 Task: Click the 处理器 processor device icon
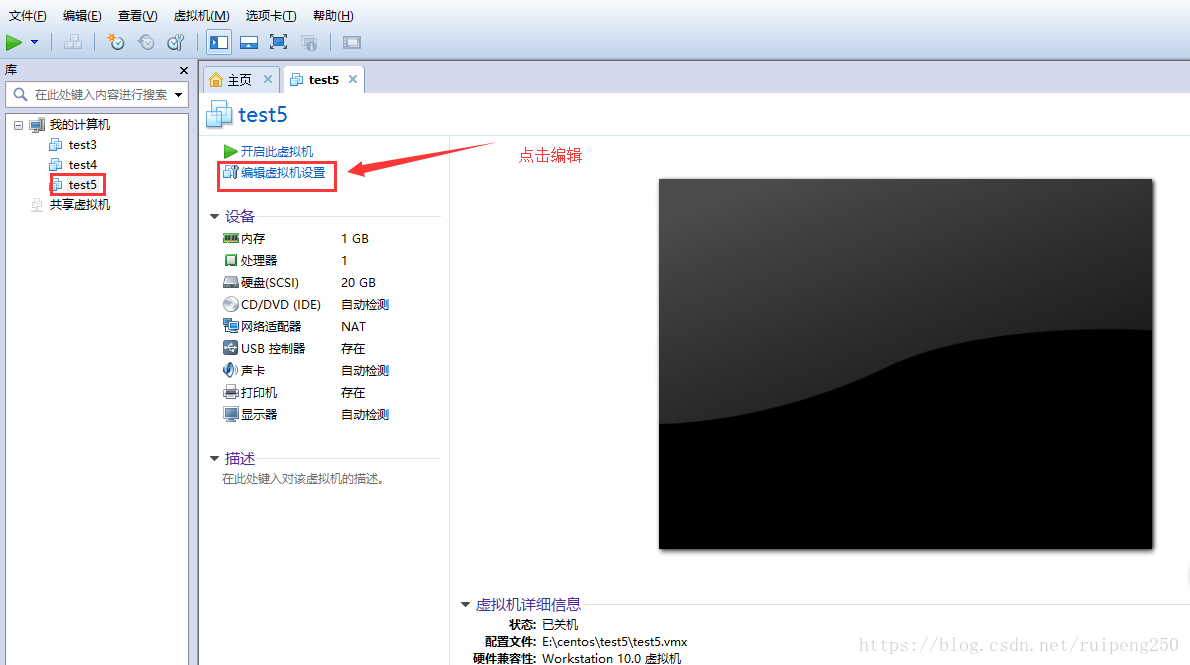[x=231, y=260]
